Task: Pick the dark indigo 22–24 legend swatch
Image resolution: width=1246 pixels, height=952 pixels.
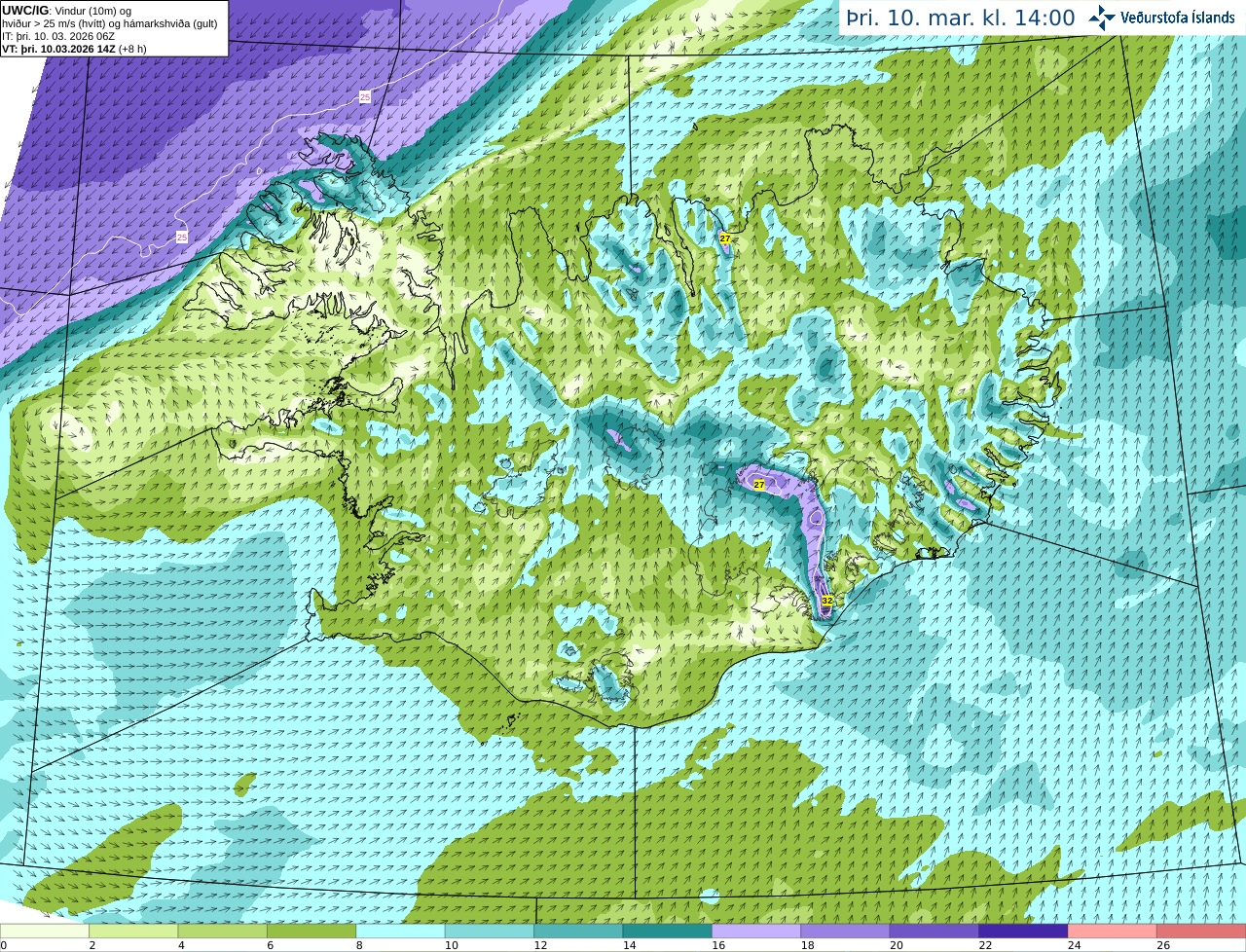Action: pos(1024,931)
